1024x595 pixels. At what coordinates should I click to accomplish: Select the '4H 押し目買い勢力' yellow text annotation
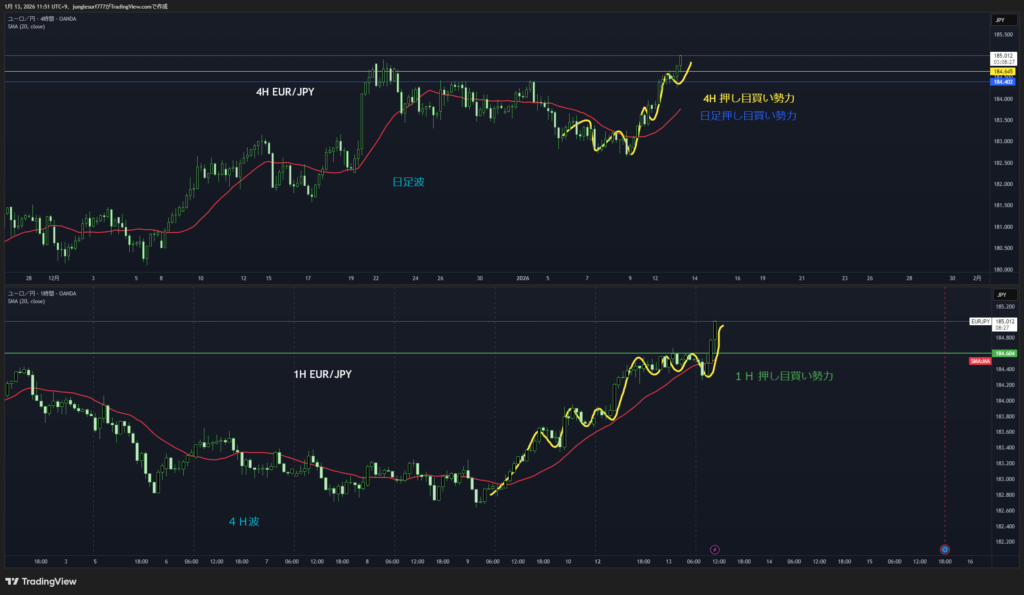tap(749, 98)
